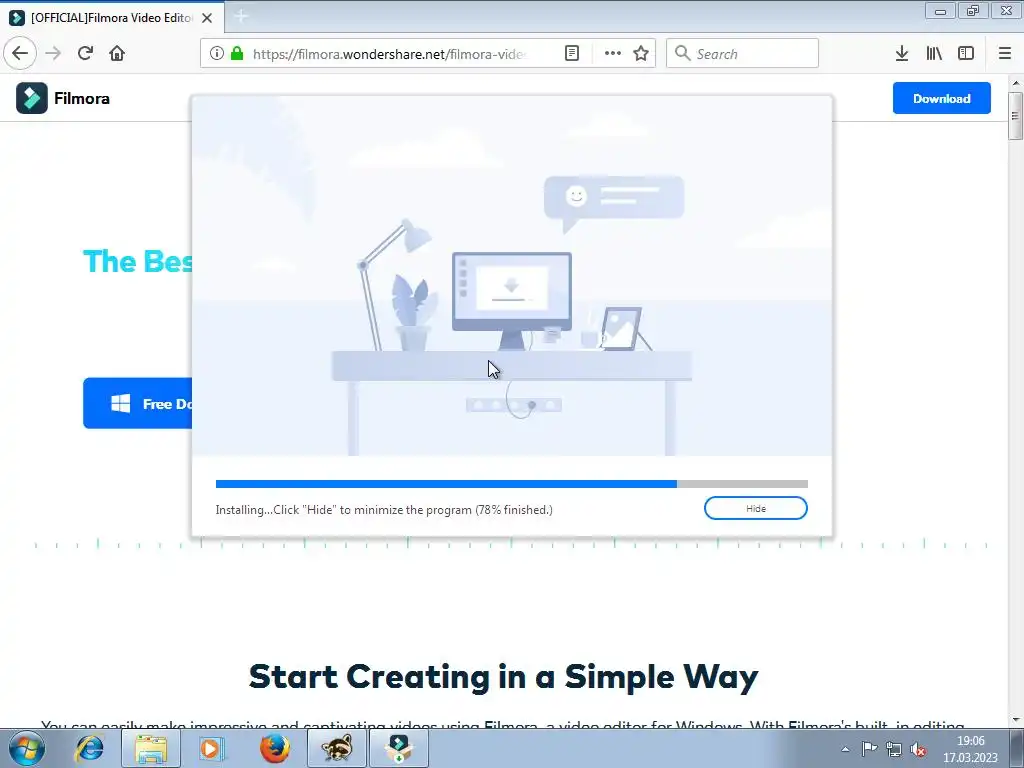Go to the Firefox home page

pyautogui.click(x=117, y=53)
